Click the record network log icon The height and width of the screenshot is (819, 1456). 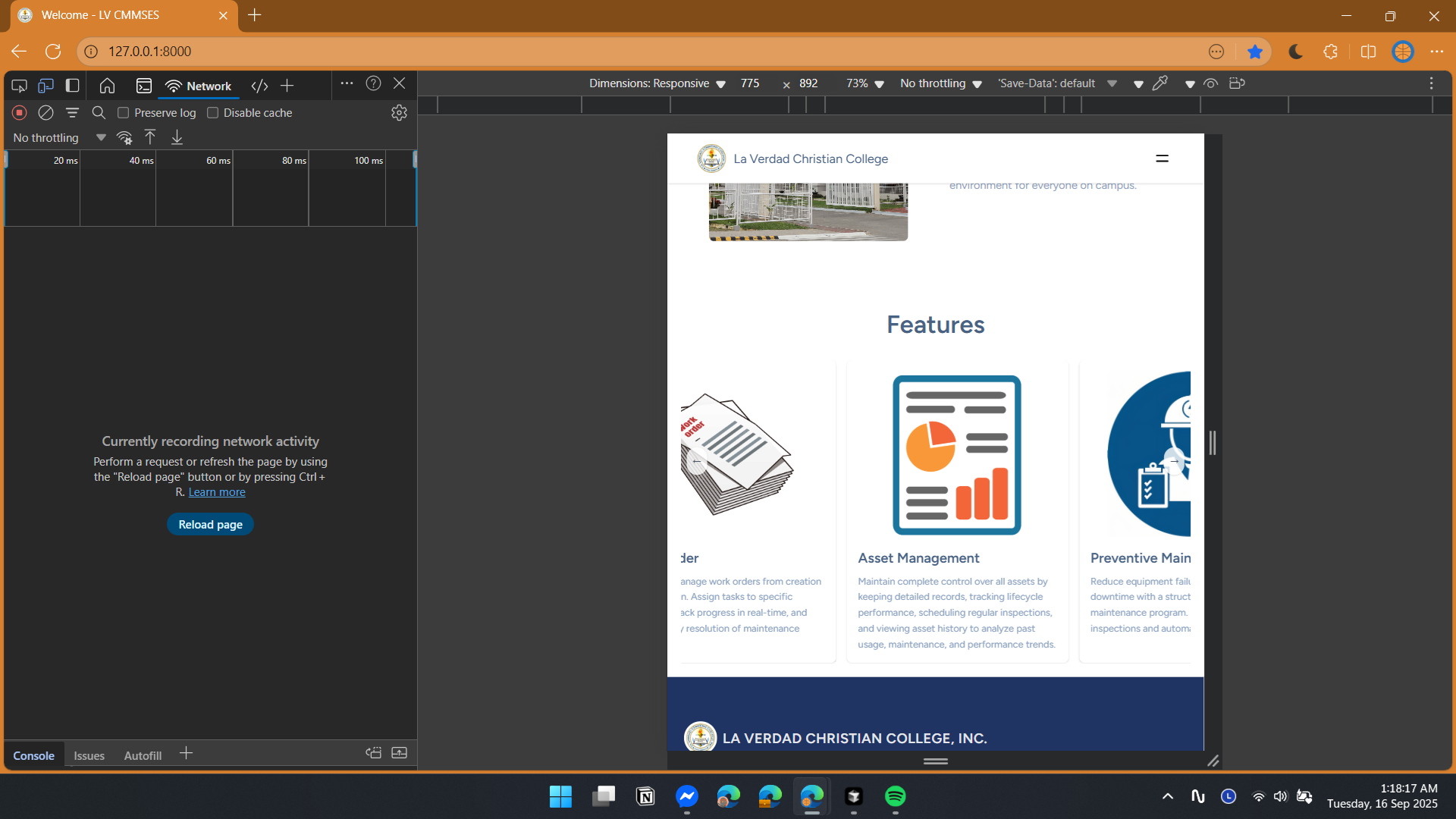pos(20,113)
